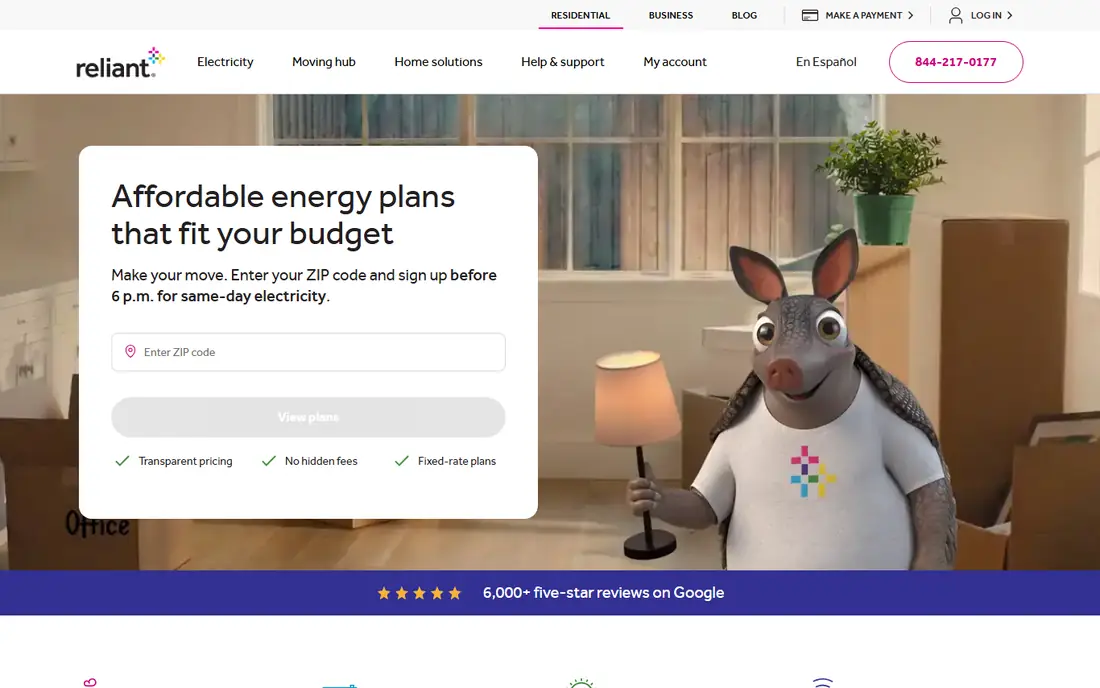Viewport: 1100px width, 688px height.
Task: Click the Fixed-rate plans text
Action: [457, 461]
